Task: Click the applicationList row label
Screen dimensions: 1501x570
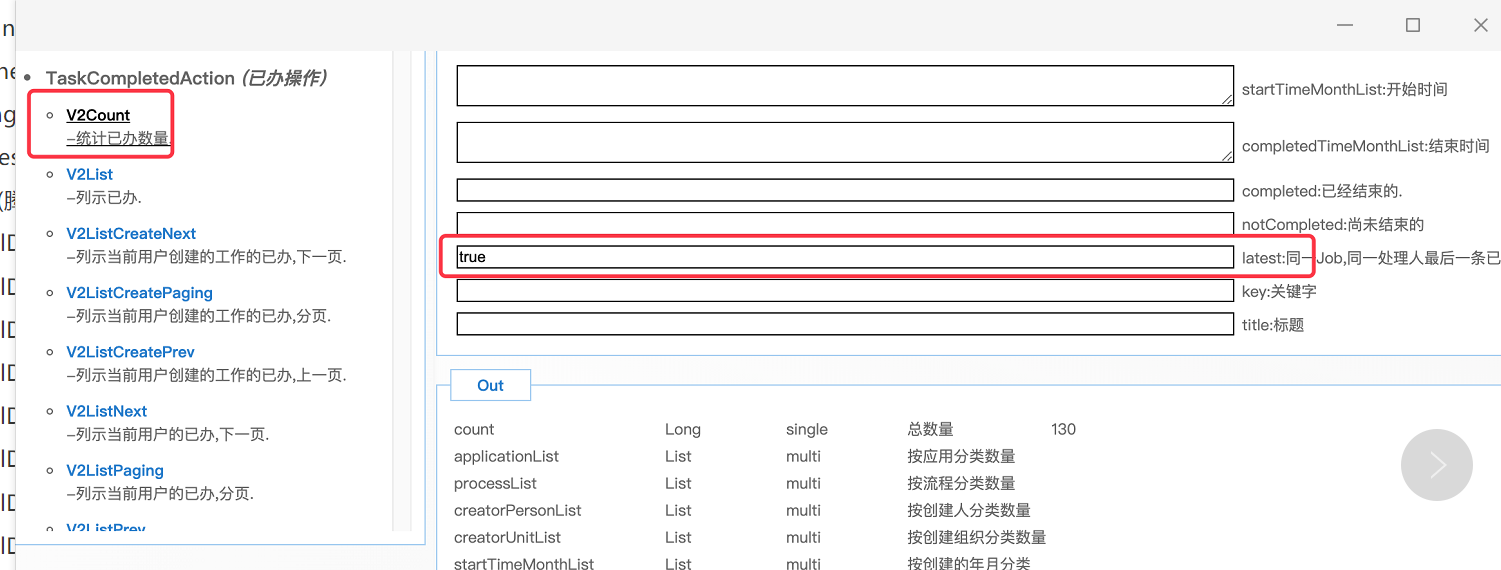Action: (506, 456)
